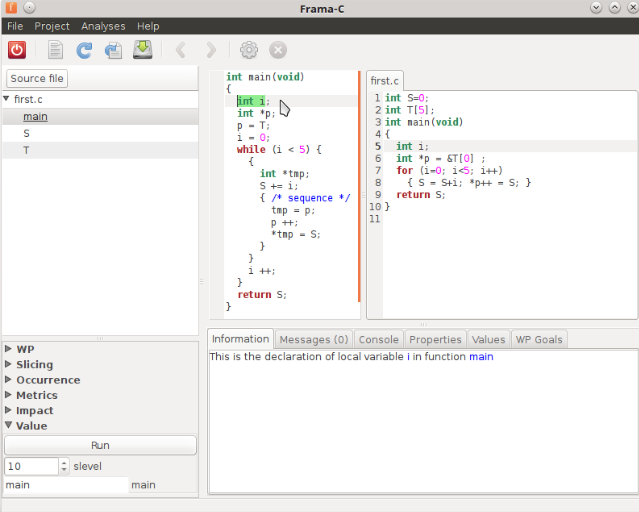The image size is (639, 512).
Task: Click the forward navigation arrow
Action: point(210,49)
